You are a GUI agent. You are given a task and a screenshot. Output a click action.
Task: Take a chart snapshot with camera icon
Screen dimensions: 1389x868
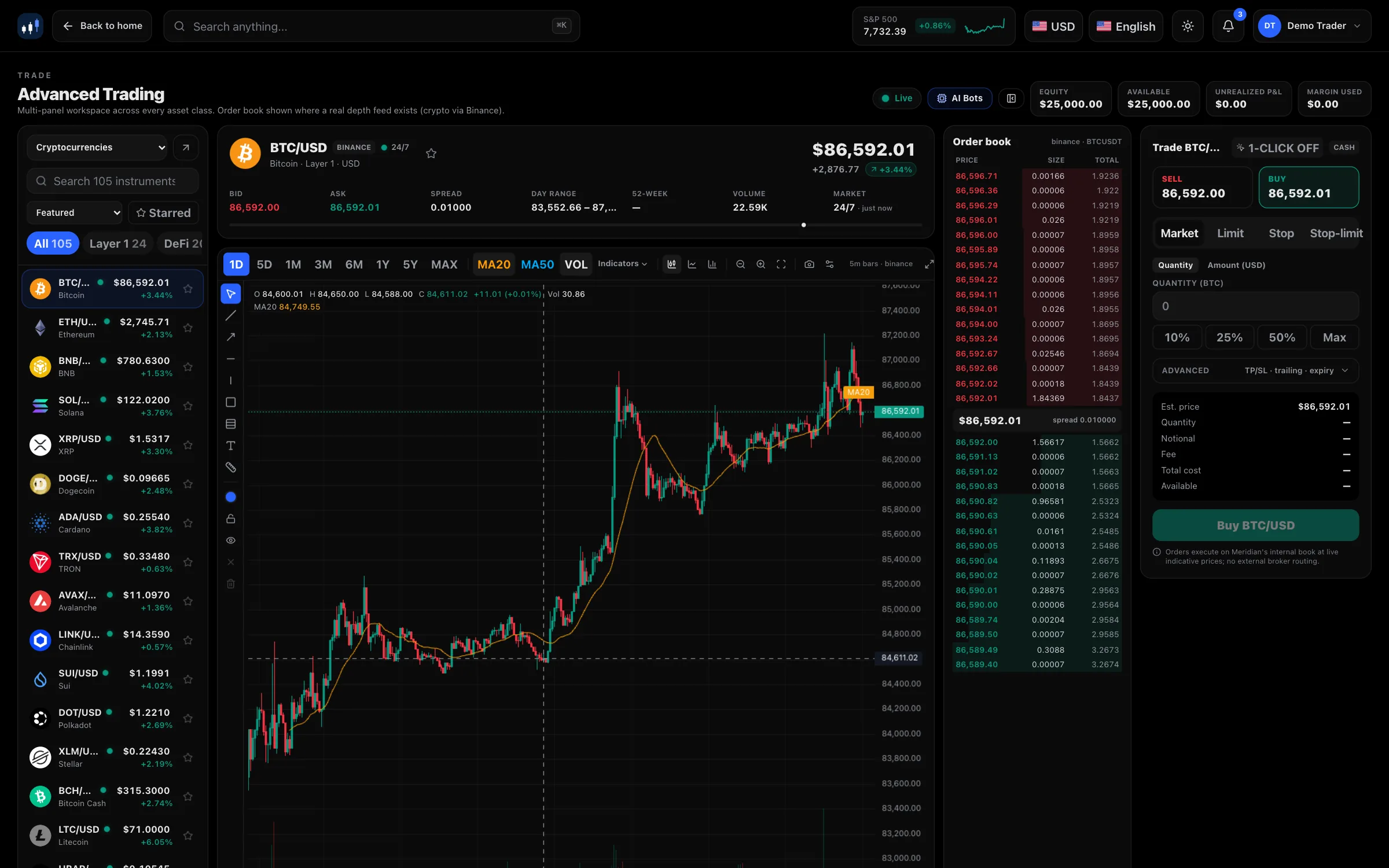(x=809, y=264)
